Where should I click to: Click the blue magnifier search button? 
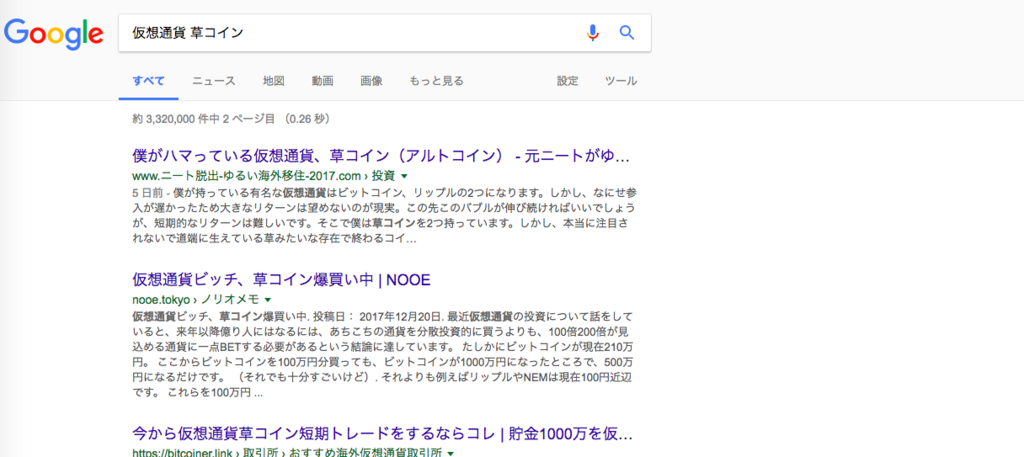tap(627, 33)
